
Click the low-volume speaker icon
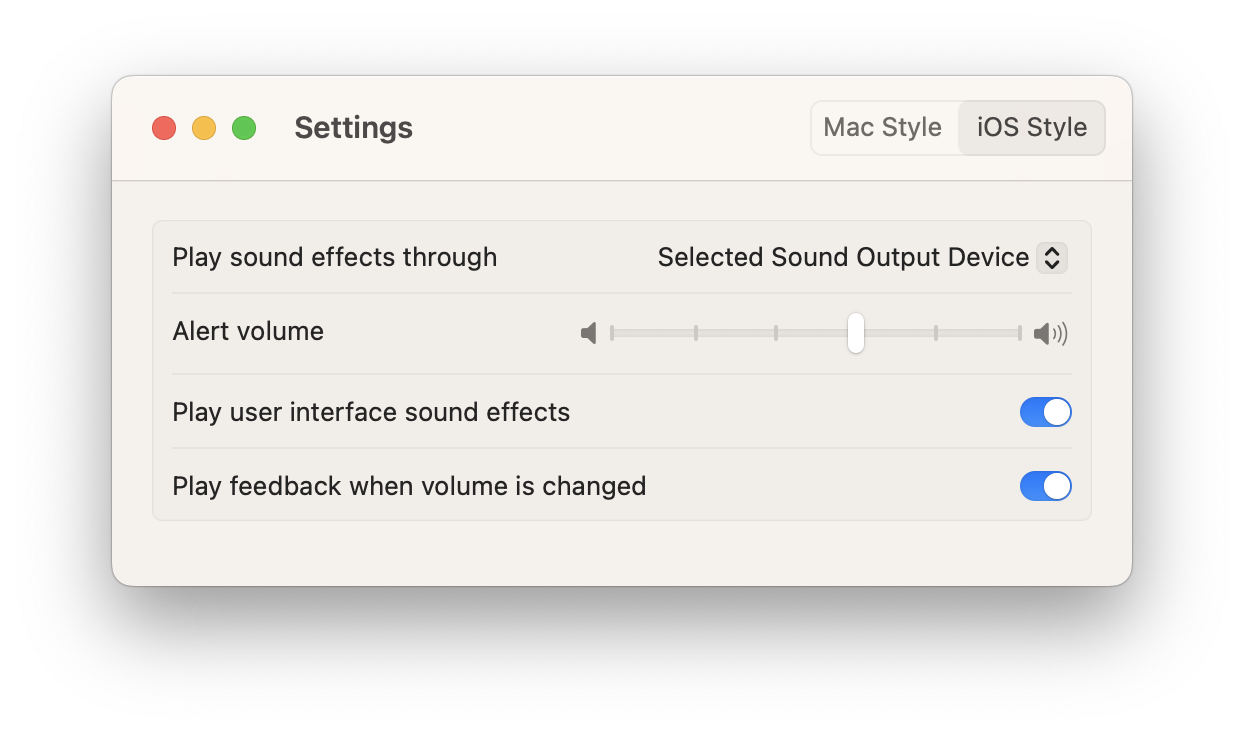(x=589, y=333)
